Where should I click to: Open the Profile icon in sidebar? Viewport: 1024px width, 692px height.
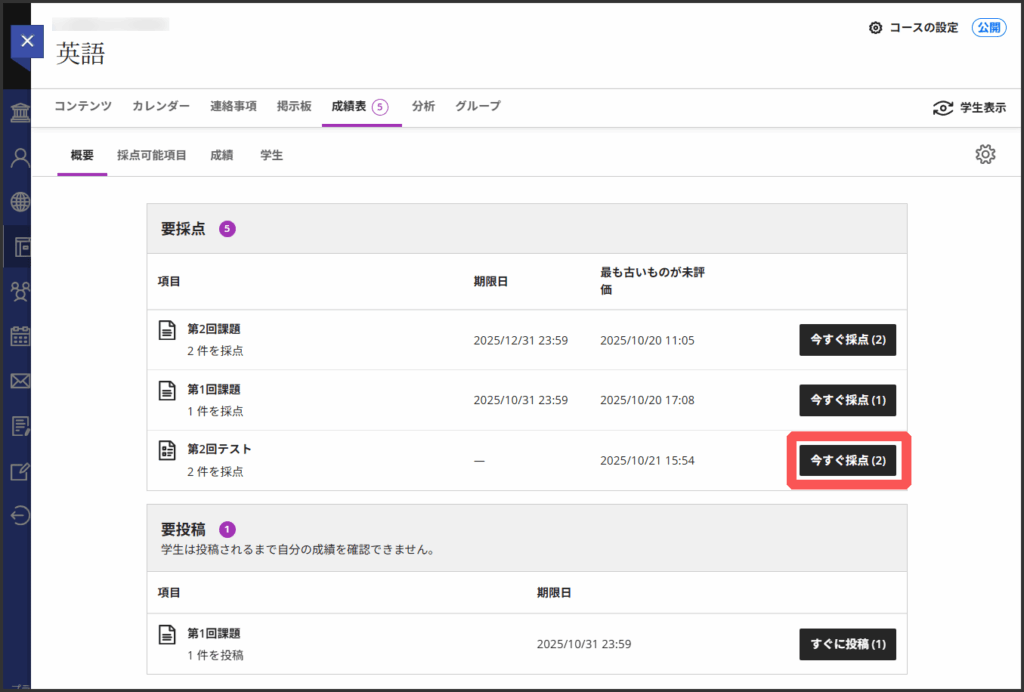pyautogui.click(x=19, y=157)
